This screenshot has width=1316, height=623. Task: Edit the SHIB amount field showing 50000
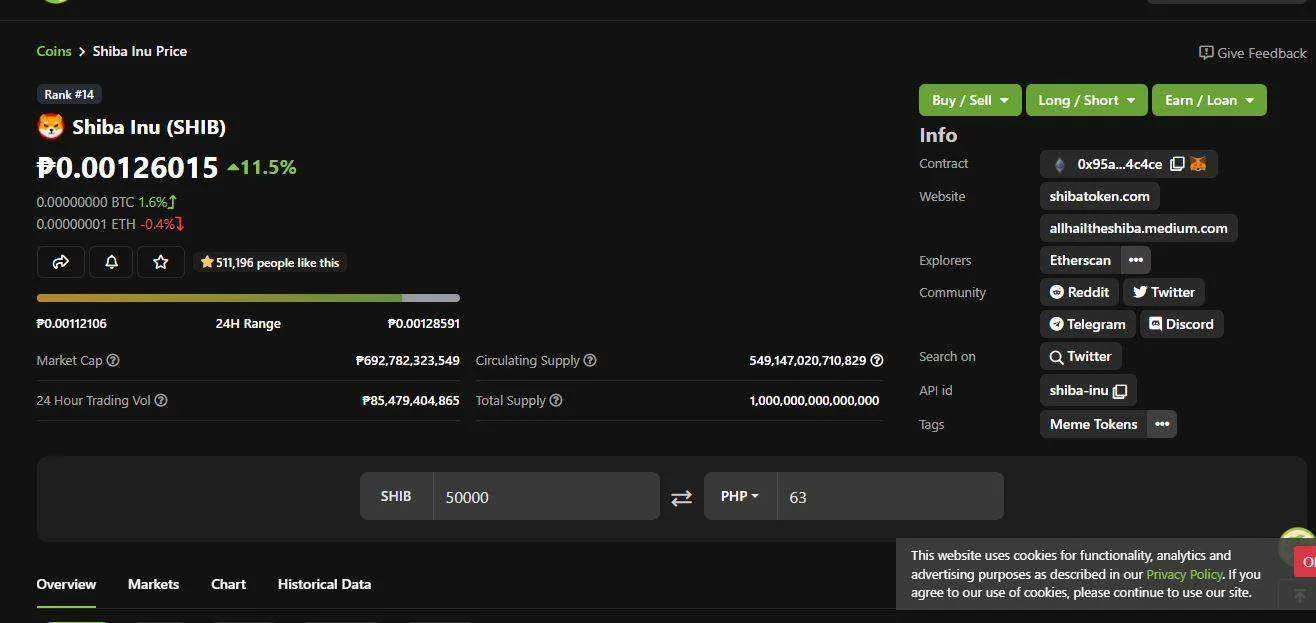(x=546, y=496)
